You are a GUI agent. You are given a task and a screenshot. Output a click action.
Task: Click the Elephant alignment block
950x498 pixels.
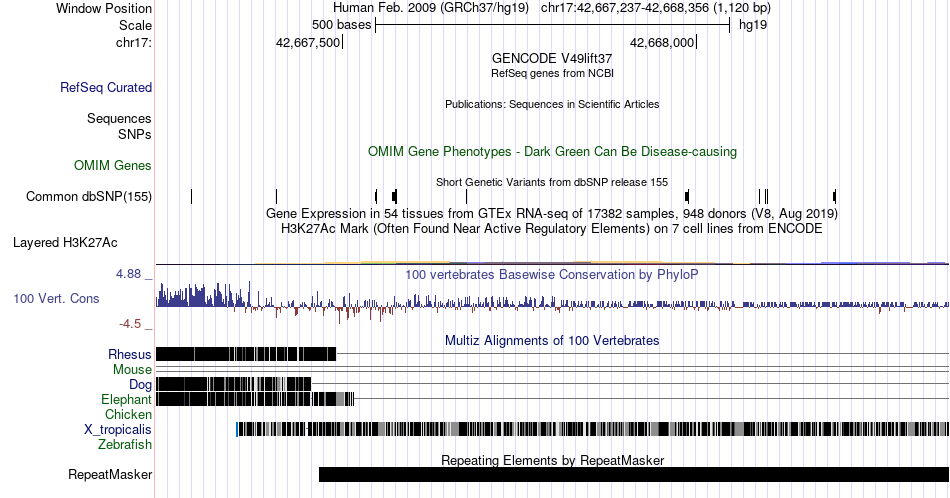(255, 399)
